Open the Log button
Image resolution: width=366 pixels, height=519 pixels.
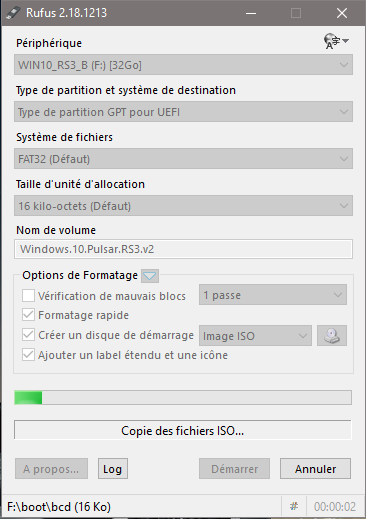(x=113, y=469)
